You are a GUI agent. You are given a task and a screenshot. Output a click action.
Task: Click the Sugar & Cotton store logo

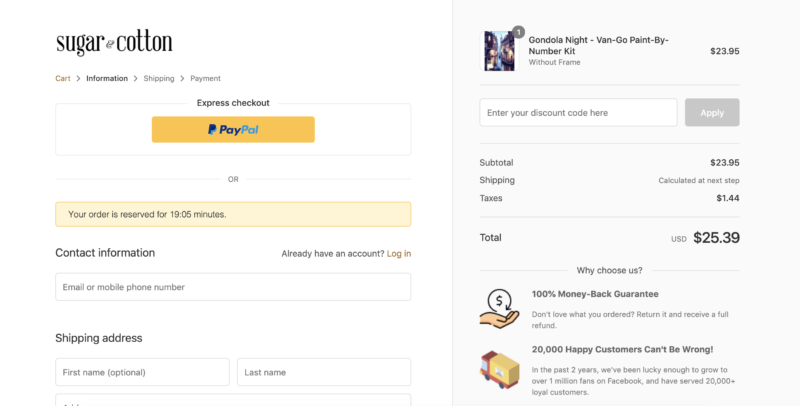pyautogui.click(x=114, y=43)
